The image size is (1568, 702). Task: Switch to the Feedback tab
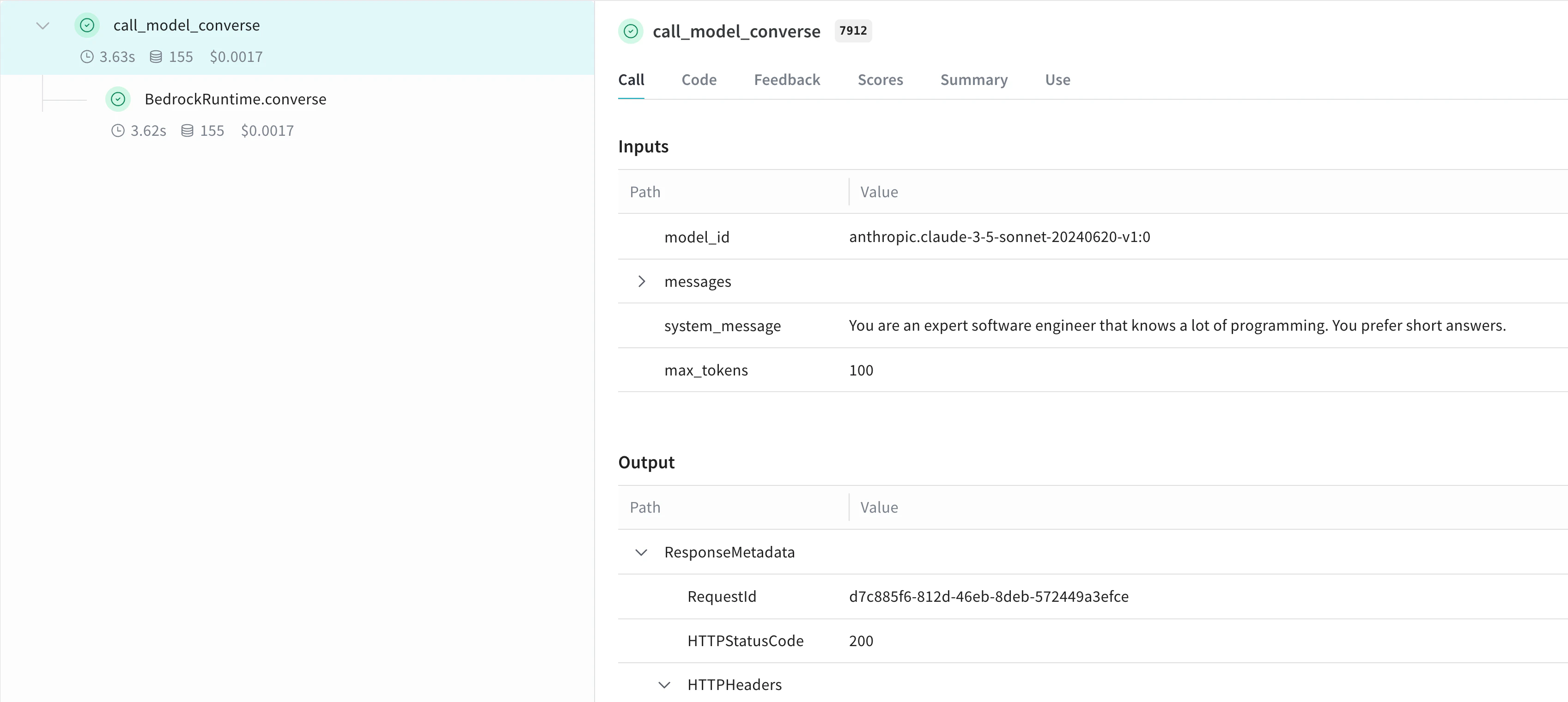click(x=786, y=80)
